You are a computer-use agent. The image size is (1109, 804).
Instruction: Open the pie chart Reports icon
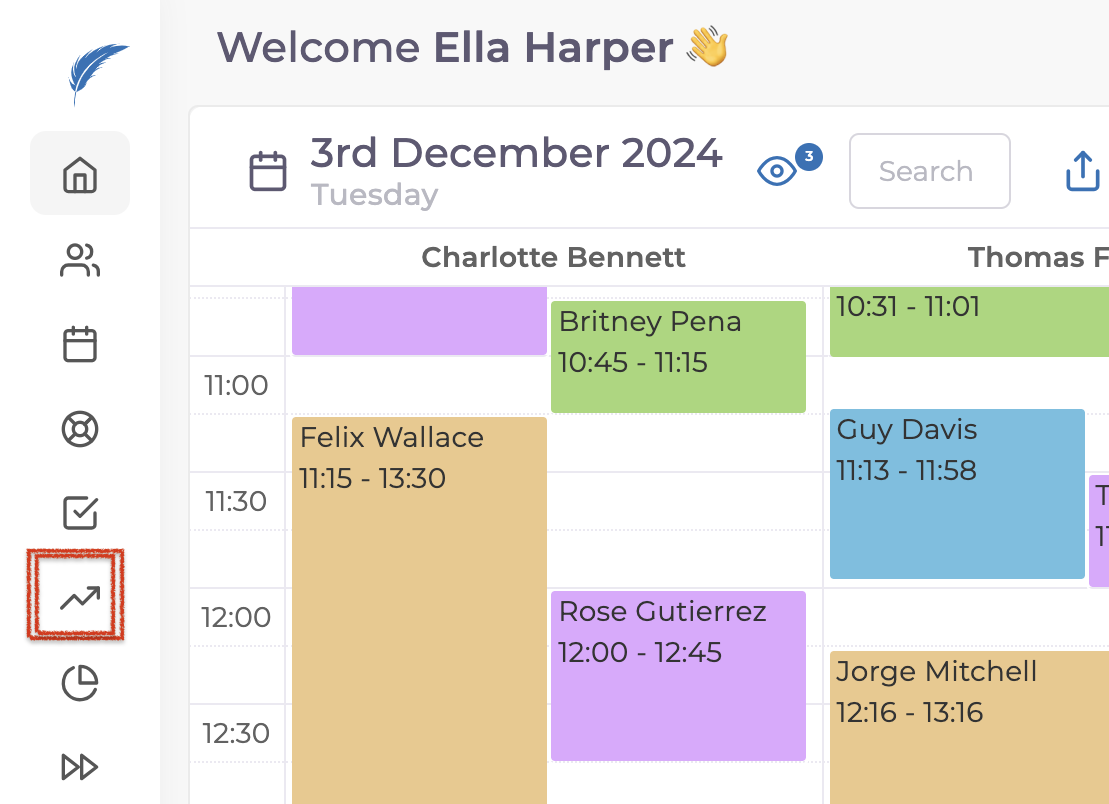(80, 683)
